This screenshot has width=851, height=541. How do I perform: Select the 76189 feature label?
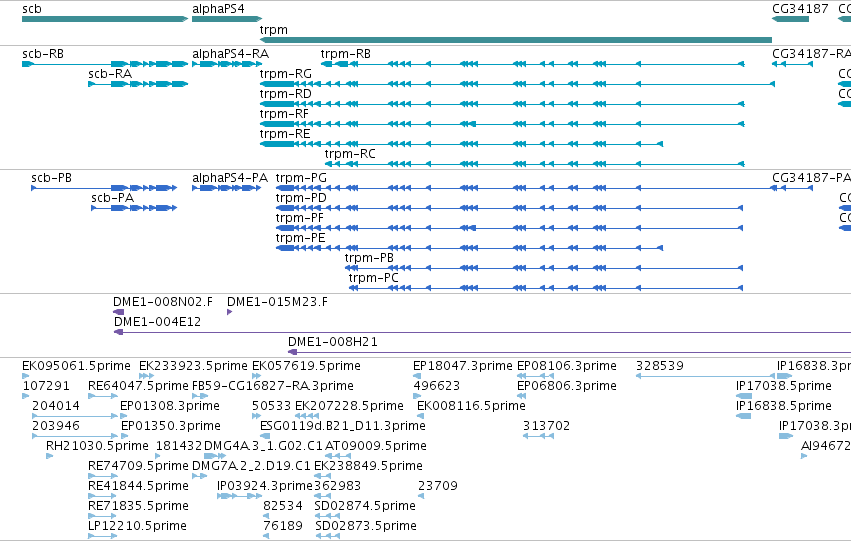pos(283,526)
